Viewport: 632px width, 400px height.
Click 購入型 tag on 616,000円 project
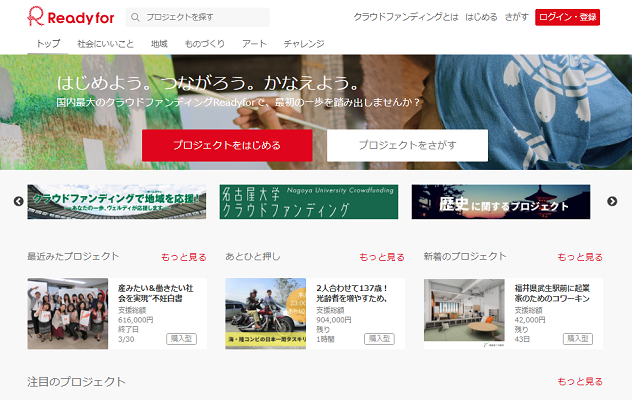181,339
